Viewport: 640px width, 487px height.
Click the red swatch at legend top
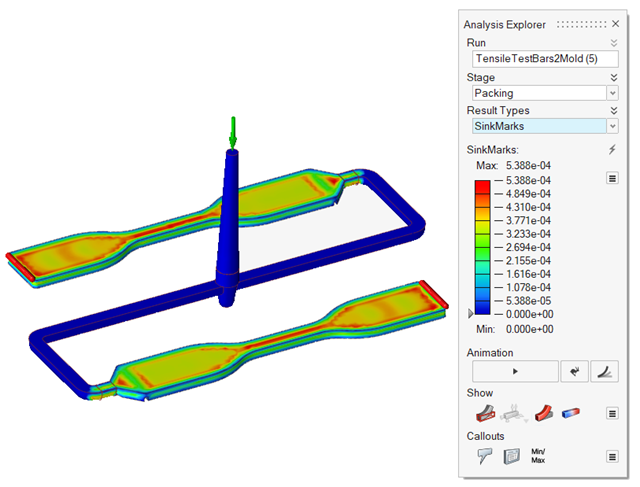(x=483, y=186)
